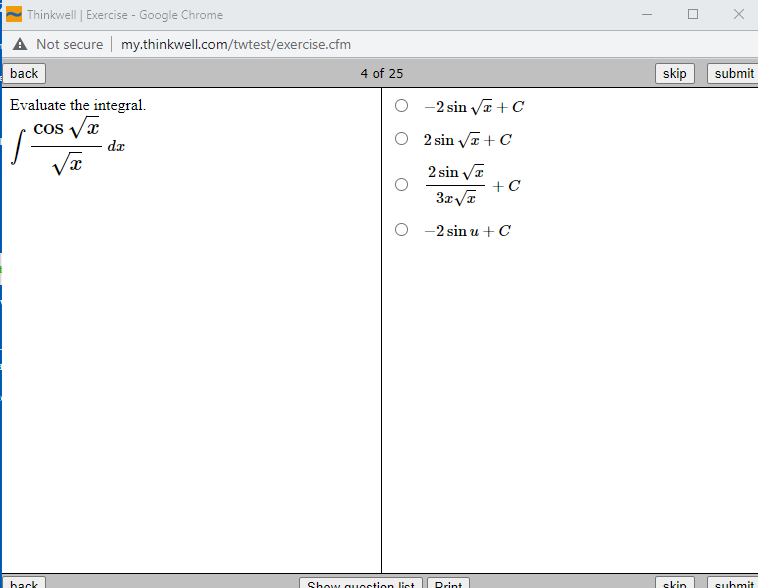
Task: Minimize the Chrome window
Action: click(x=647, y=15)
